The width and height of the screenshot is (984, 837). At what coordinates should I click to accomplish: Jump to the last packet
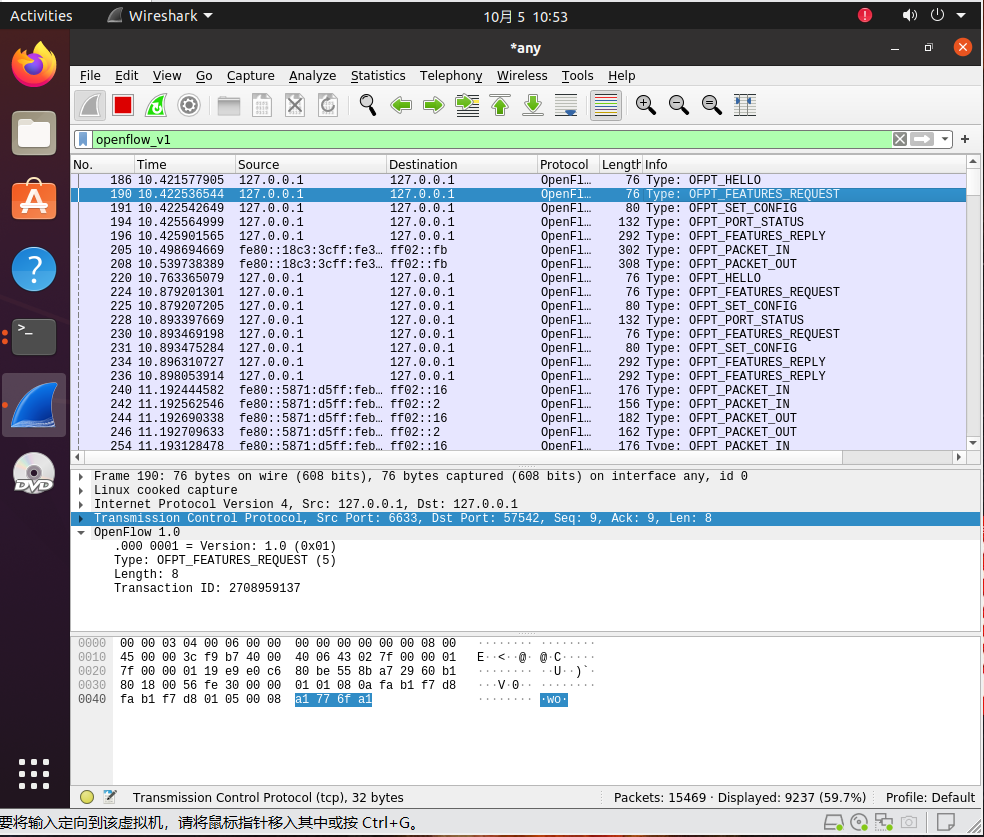[533, 105]
